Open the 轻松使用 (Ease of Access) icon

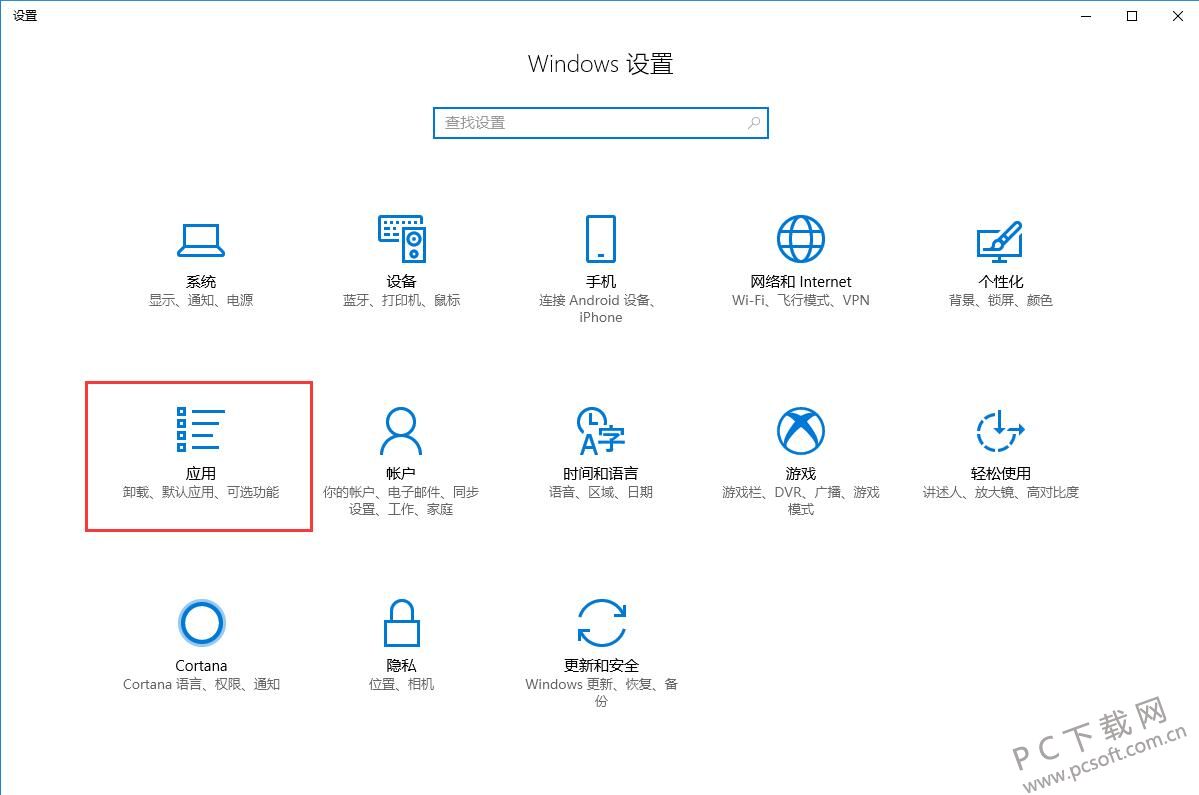click(1000, 431)
